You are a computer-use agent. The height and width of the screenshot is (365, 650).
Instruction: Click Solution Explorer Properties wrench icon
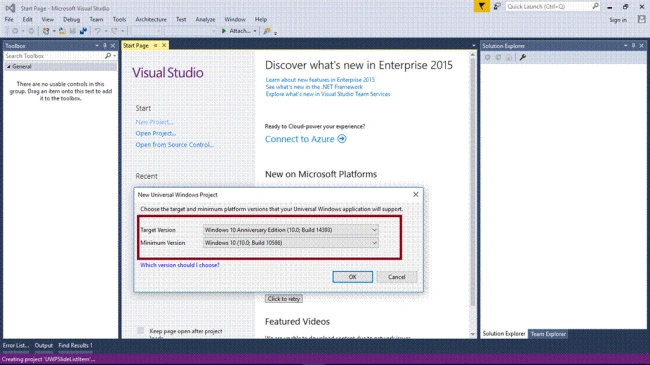coord(523,57)
